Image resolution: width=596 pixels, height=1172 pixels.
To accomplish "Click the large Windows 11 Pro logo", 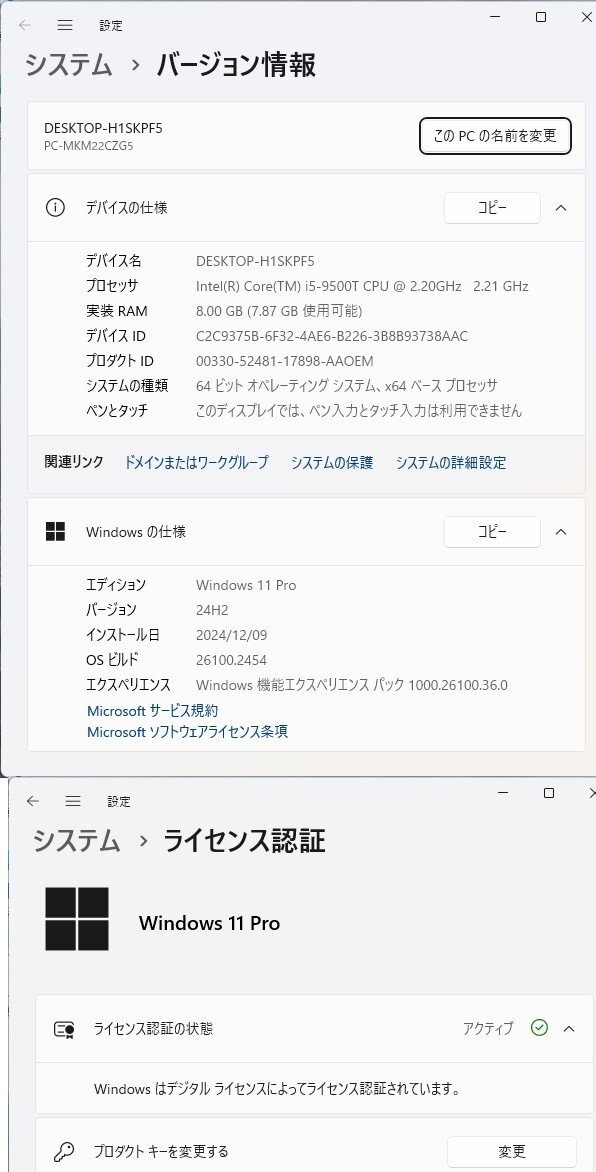I will [x=77, y=919].
